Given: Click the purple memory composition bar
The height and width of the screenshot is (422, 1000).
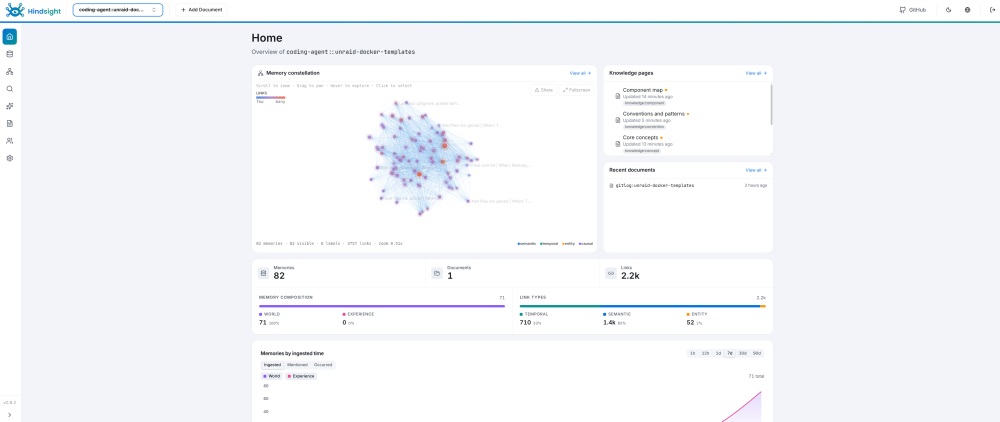Looking at the screenshot, I should [381, 306].
